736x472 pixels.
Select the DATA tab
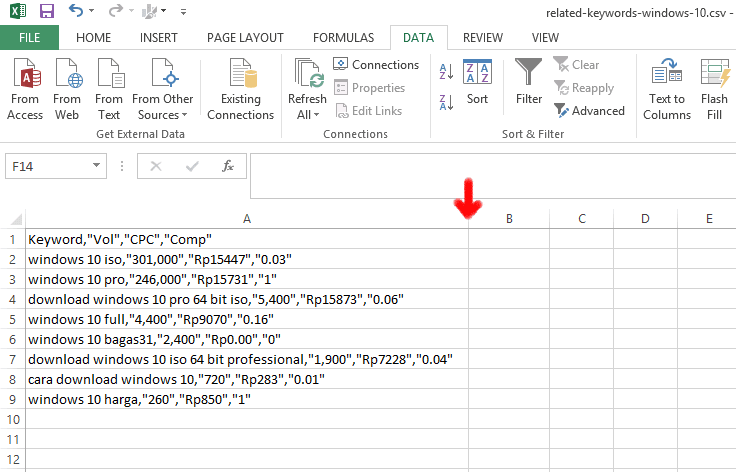[418, 38]
